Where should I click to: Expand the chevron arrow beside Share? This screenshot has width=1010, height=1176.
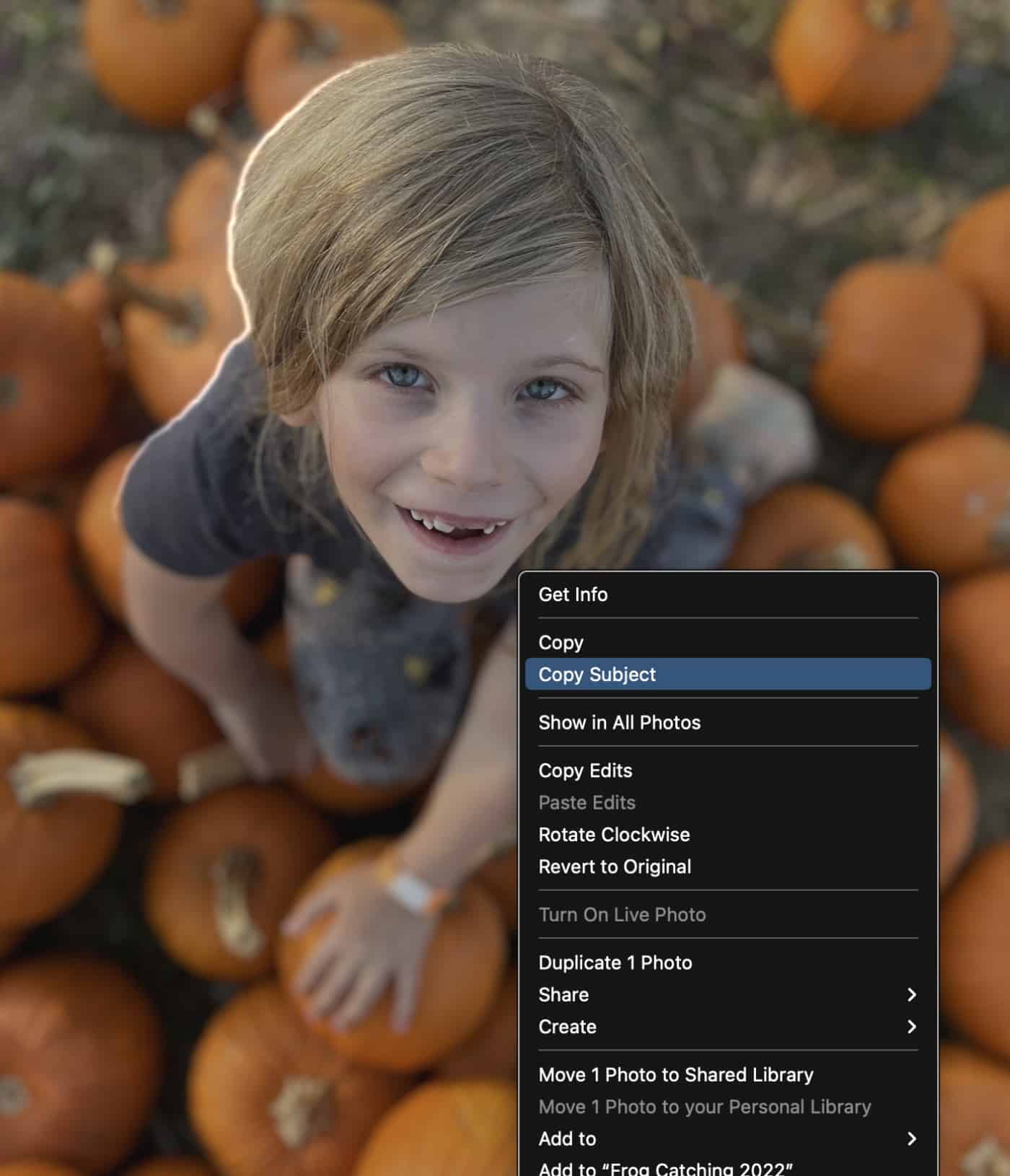(x=911, y=995)
